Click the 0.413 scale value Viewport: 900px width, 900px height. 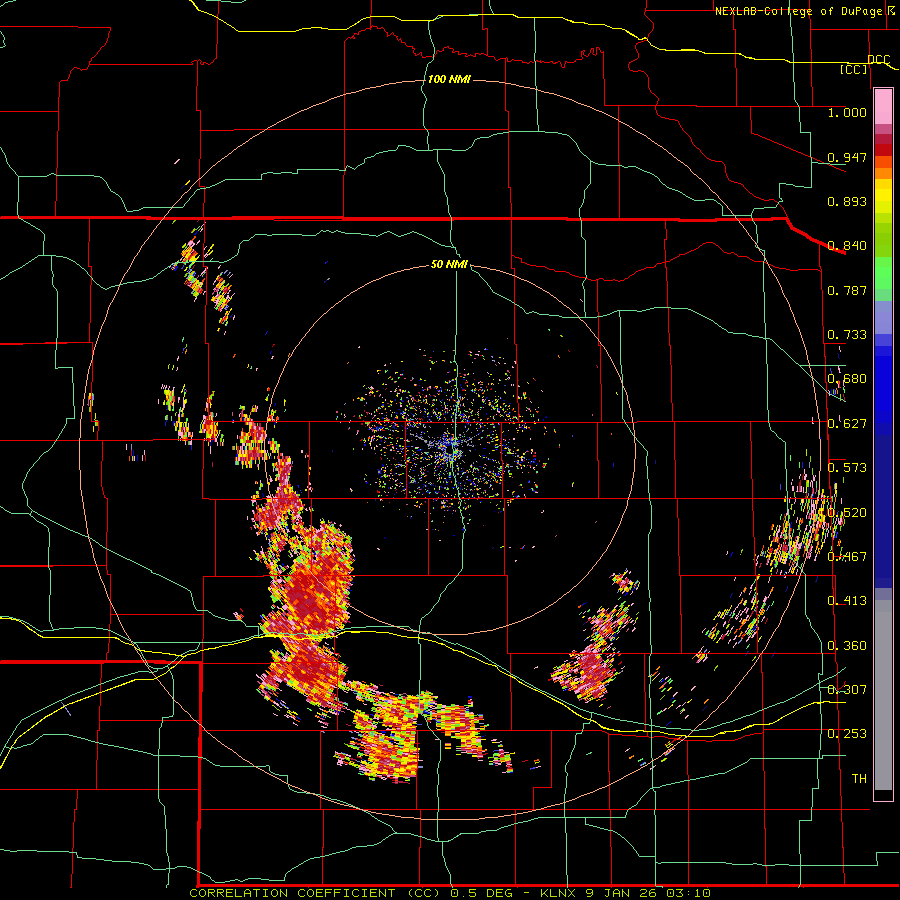847,601
